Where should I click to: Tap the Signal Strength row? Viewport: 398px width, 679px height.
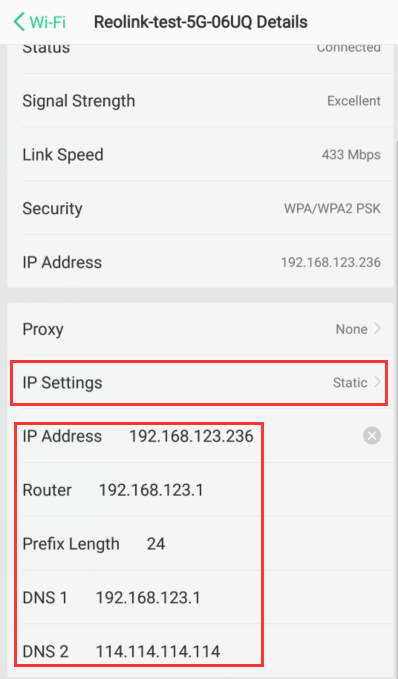coord(201,101)
